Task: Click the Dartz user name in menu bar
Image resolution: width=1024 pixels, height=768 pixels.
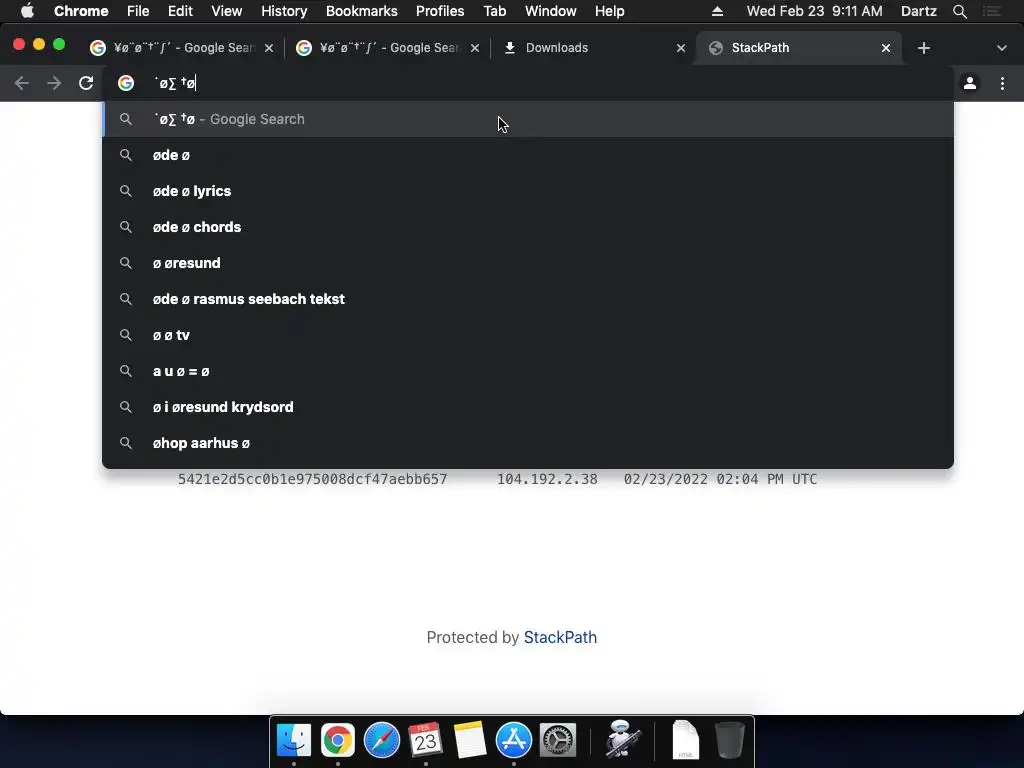Action: click(918, 11)
